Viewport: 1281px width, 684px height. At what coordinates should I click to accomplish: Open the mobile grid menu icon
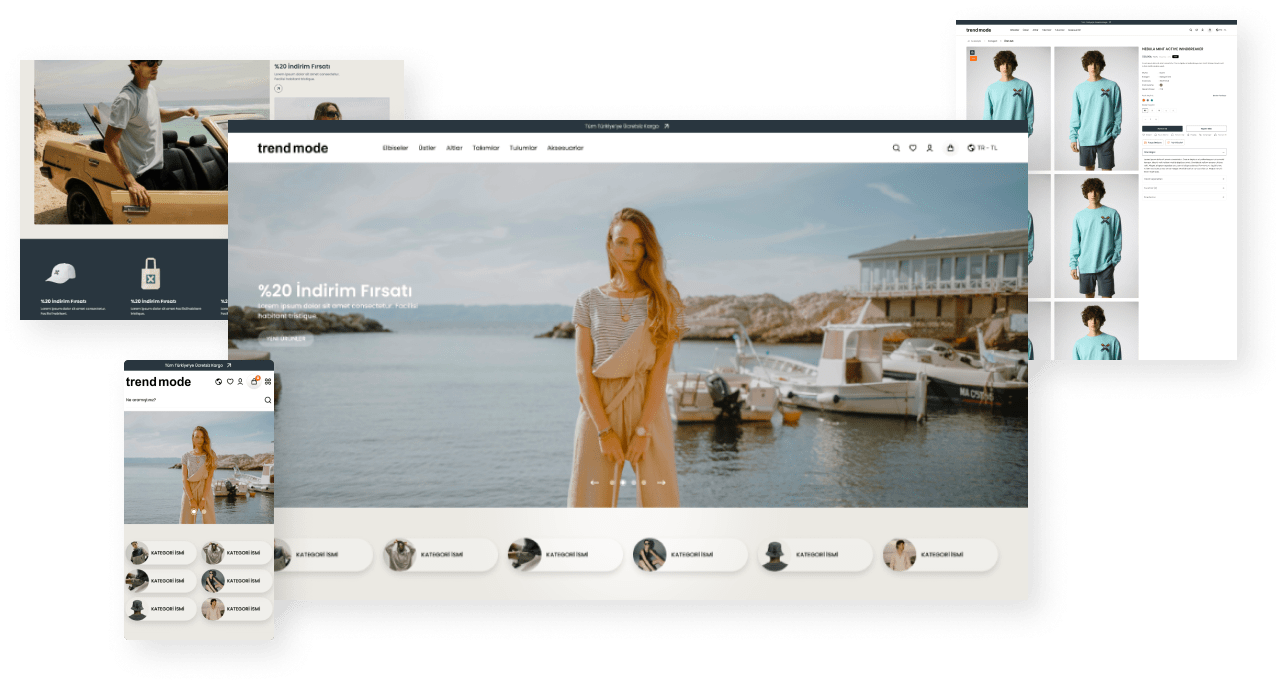coord(268,382)
